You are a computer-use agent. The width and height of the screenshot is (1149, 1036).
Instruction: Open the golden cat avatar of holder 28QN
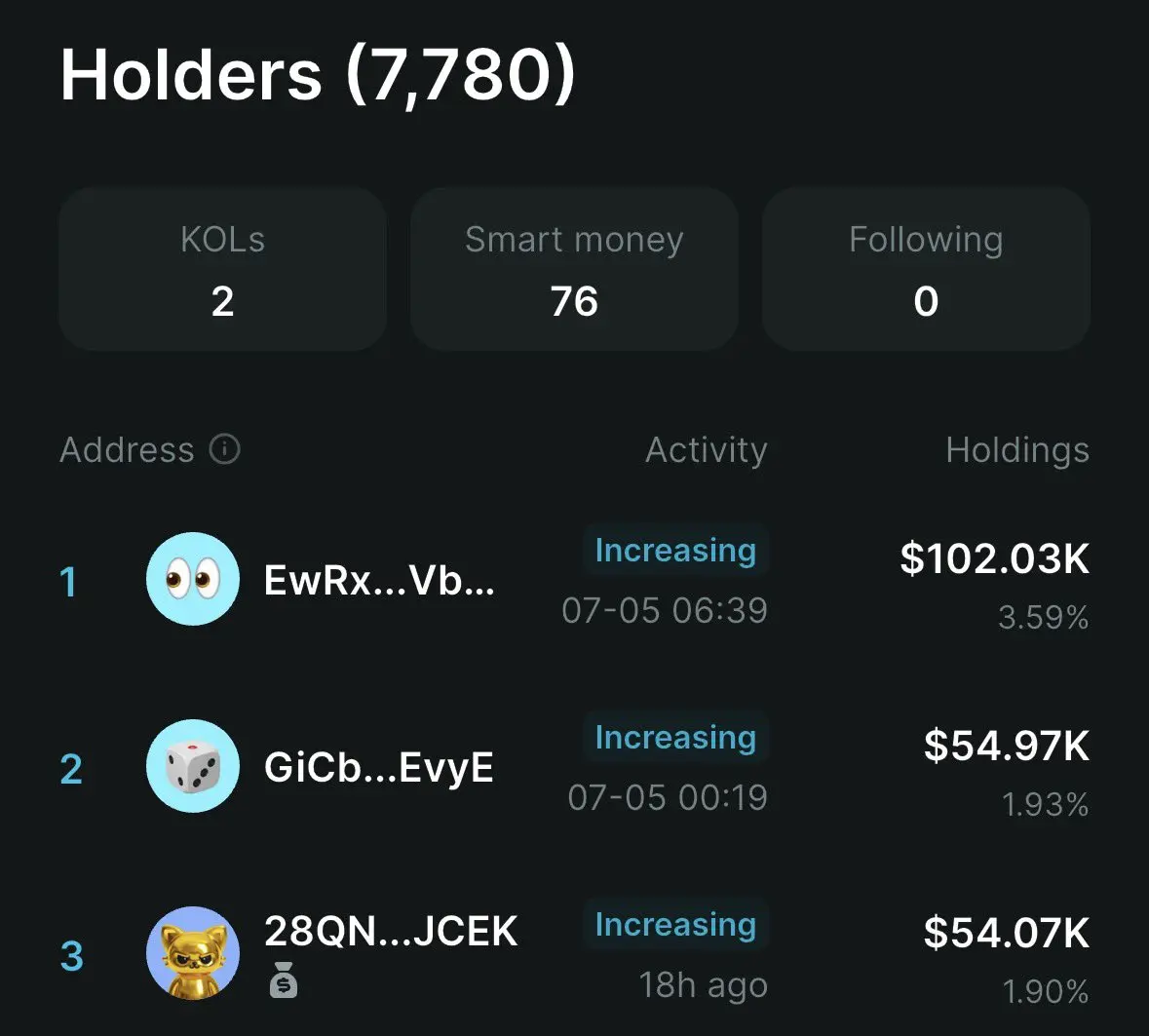click(193, 953)
